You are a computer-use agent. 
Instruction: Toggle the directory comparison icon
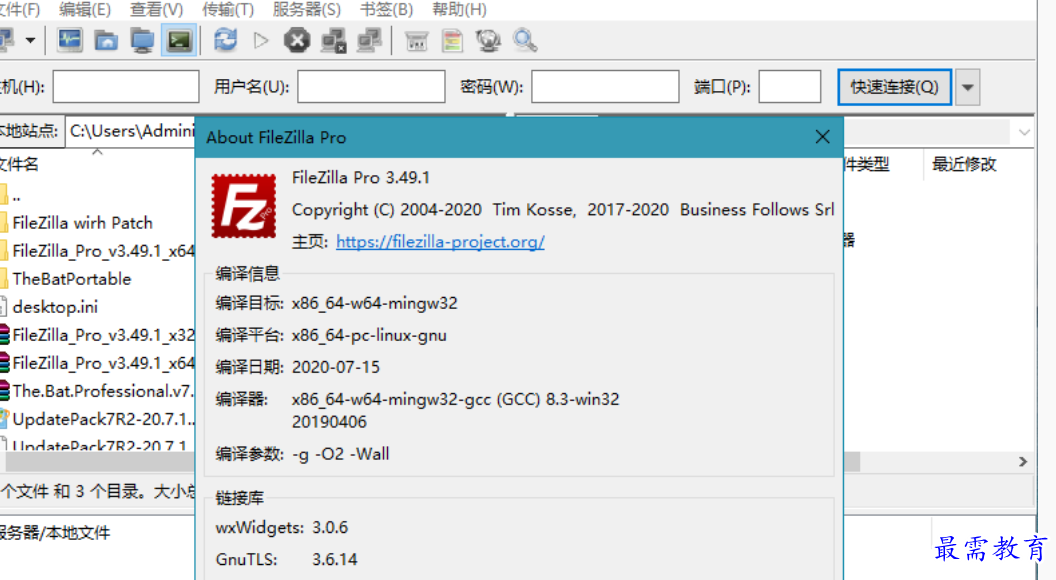453,40
